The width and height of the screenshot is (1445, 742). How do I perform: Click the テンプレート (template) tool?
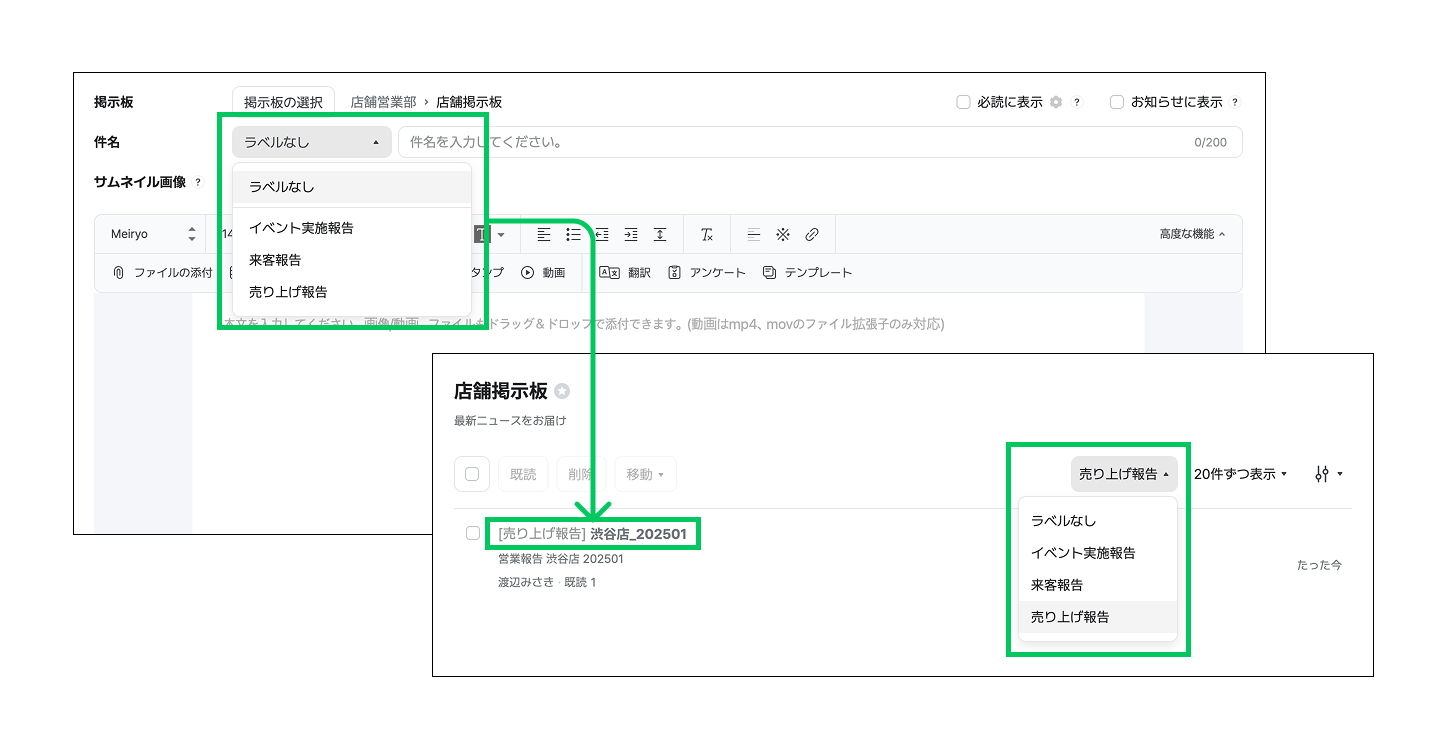click(807, 272)
